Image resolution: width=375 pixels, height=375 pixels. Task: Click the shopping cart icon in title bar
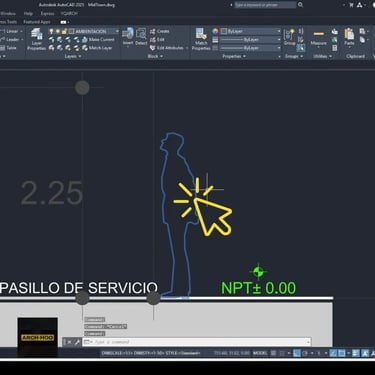(351, 5)
